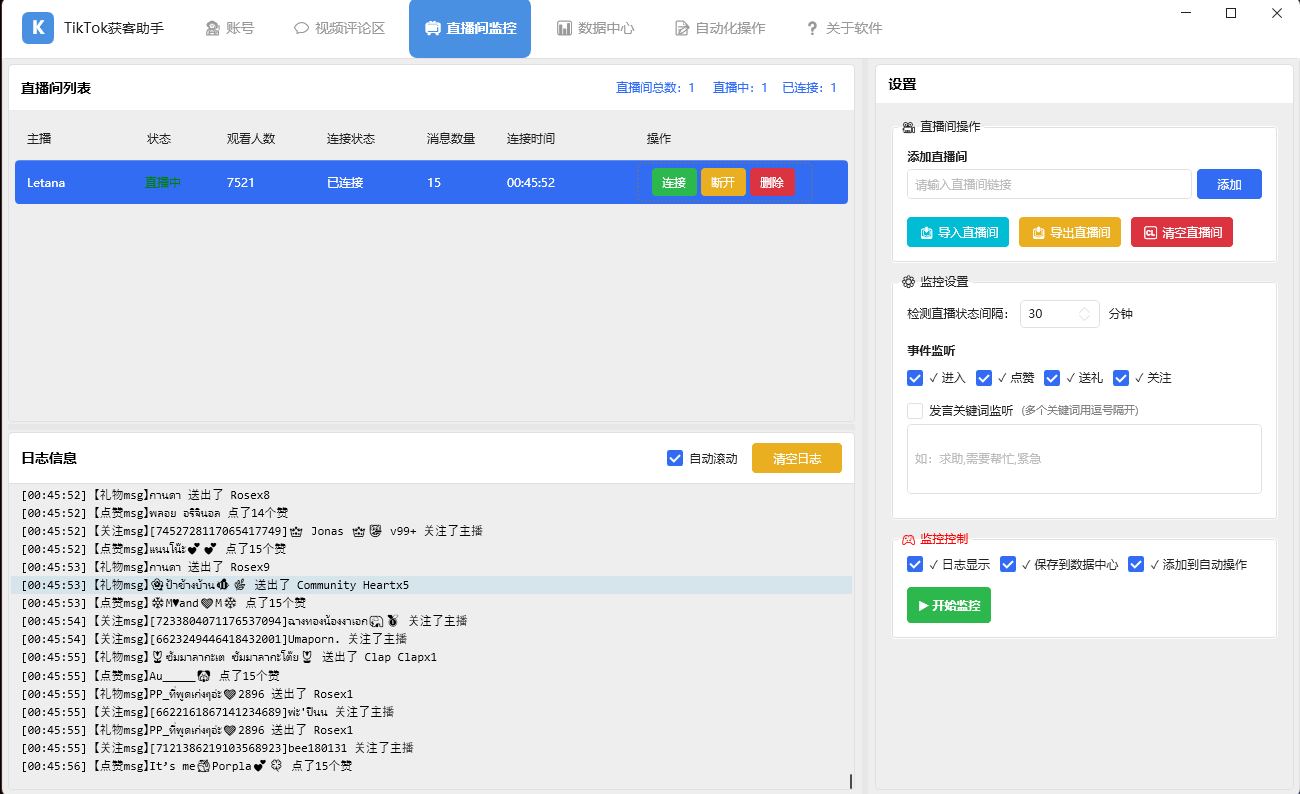Toggle the 送礼 event checkbox

1052,378
